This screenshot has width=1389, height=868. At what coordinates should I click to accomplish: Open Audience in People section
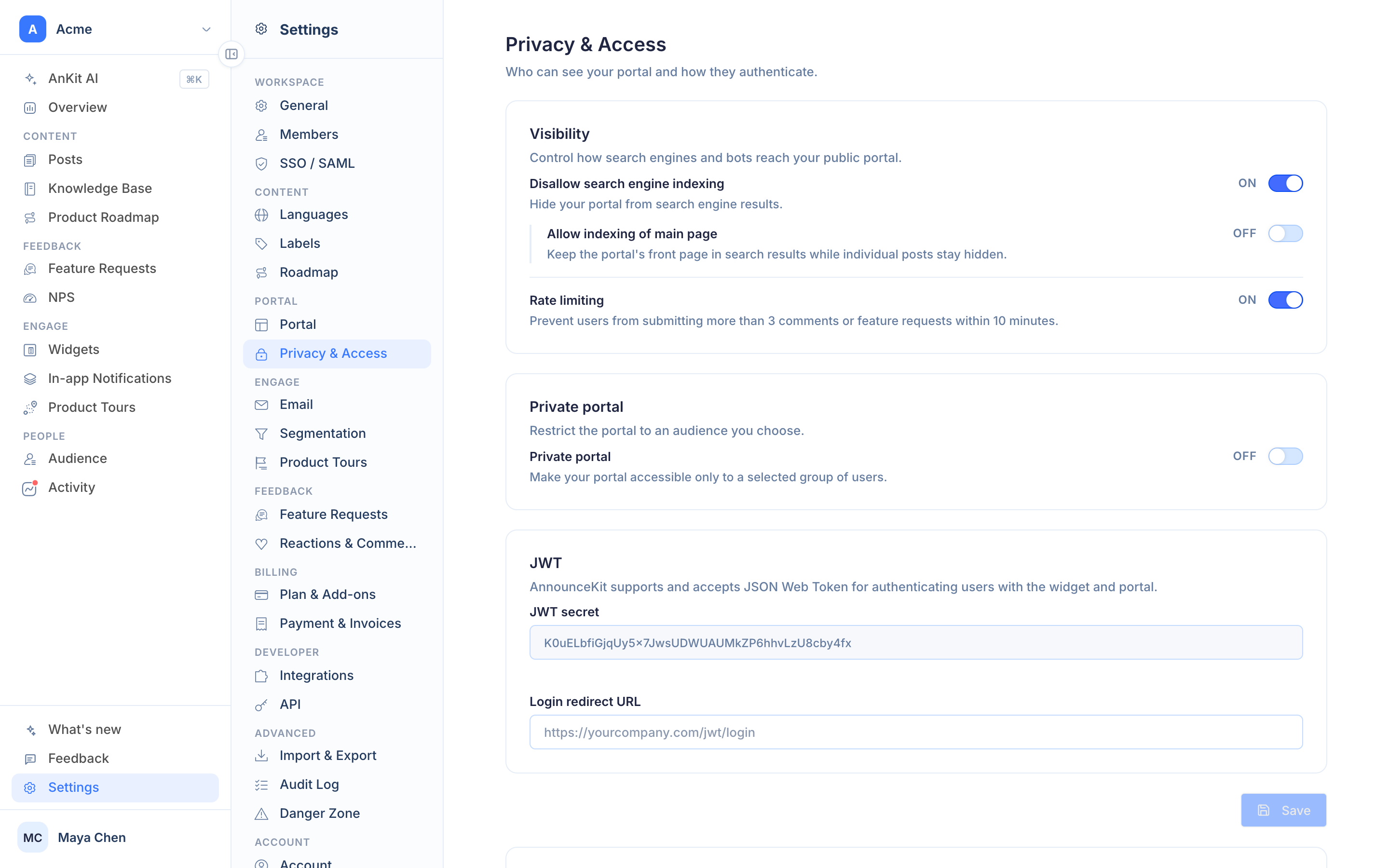coord(115,459)
